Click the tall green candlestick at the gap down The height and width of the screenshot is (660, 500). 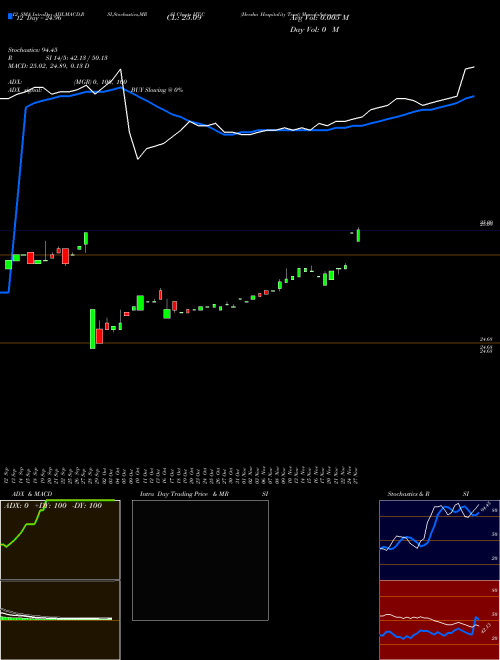pyautogui.click(x=93, y=329)
